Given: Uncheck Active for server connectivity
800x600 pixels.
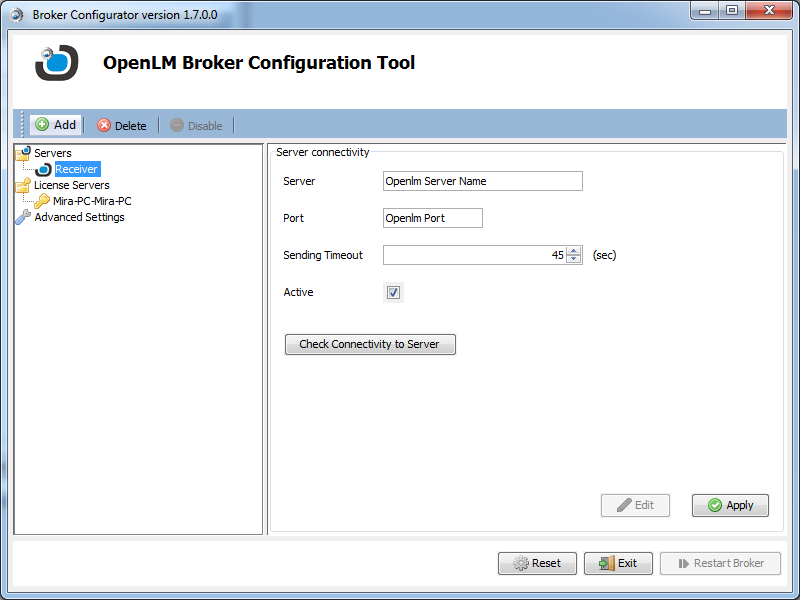Looking at the screenshot, I should [393, 292].
